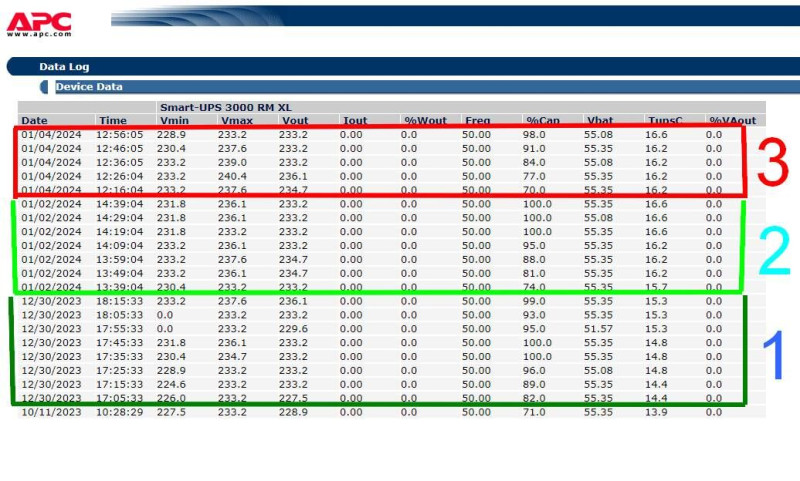Click the Vbat column header
The height and width of the screenshot is (481, 800).
(600, 120)
